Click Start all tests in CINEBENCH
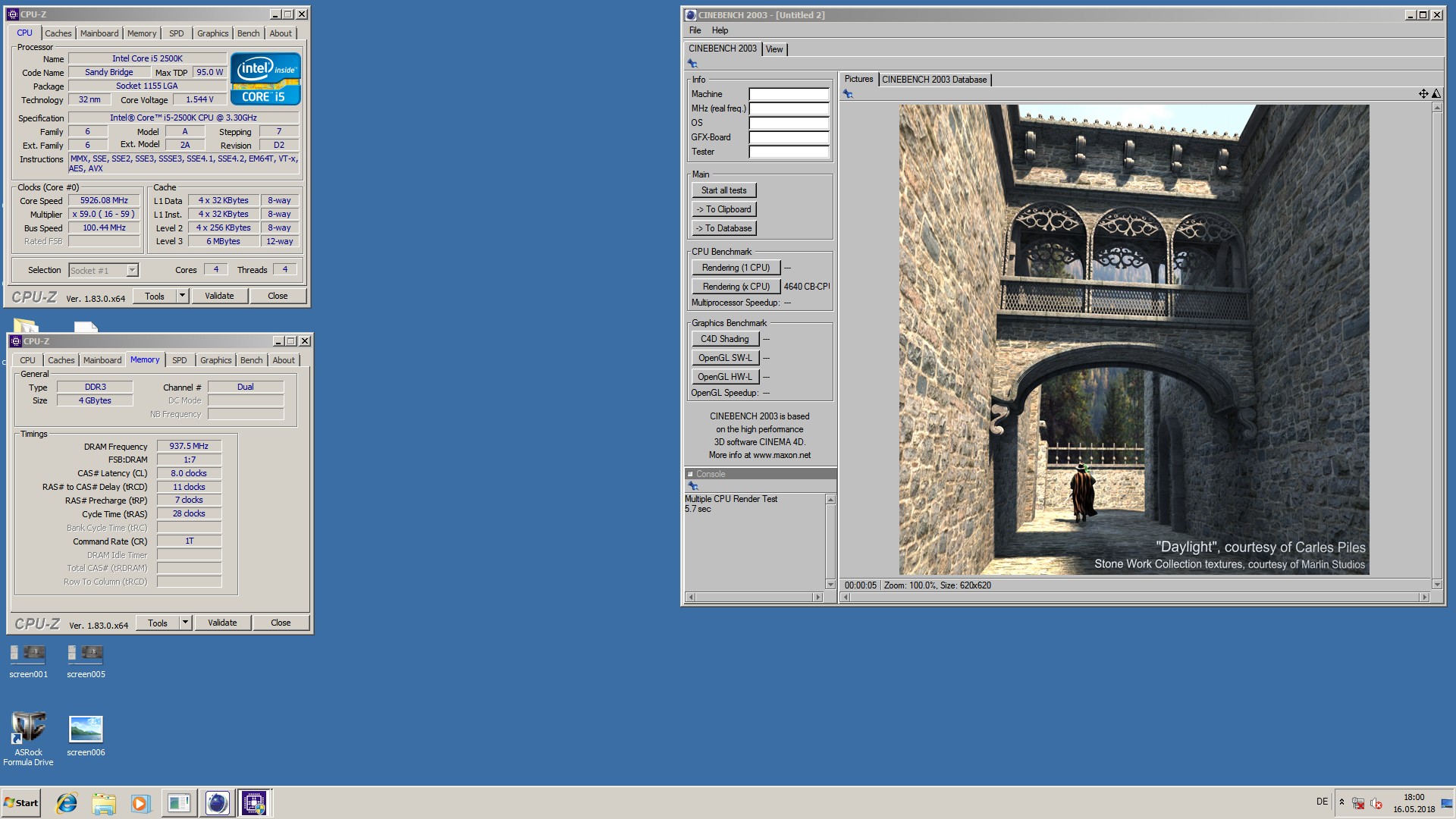Screen dimensions: 1456x819 click(x=723, y=190)
